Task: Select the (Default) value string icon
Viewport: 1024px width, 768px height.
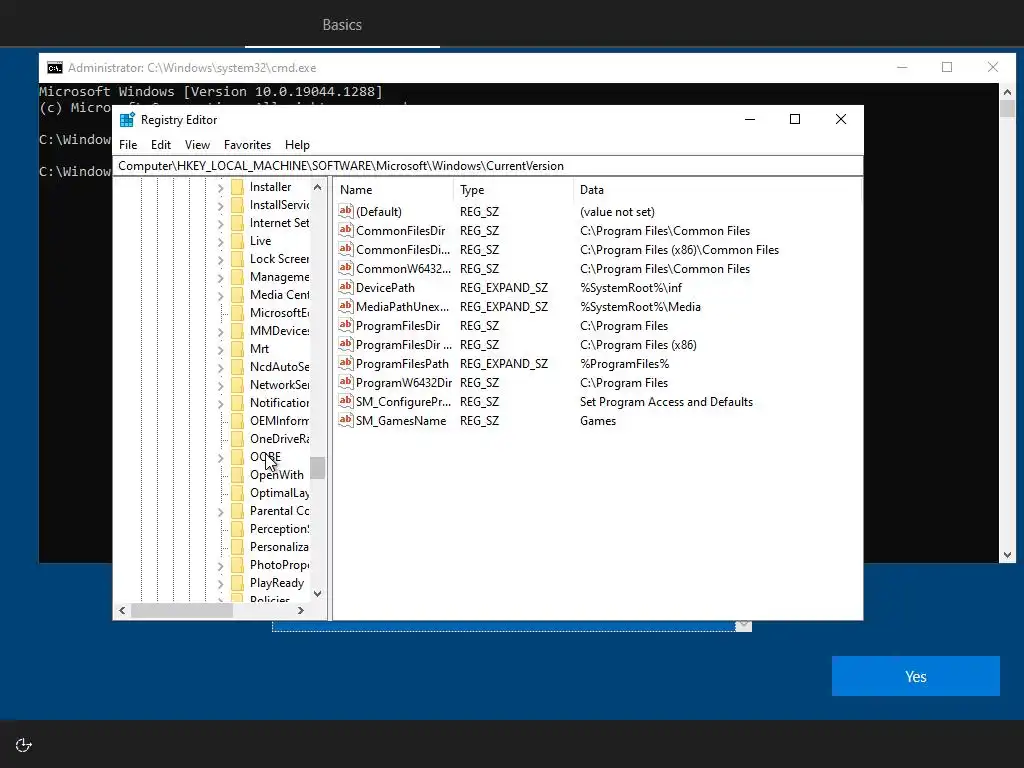Action: [x=345, y=211]
